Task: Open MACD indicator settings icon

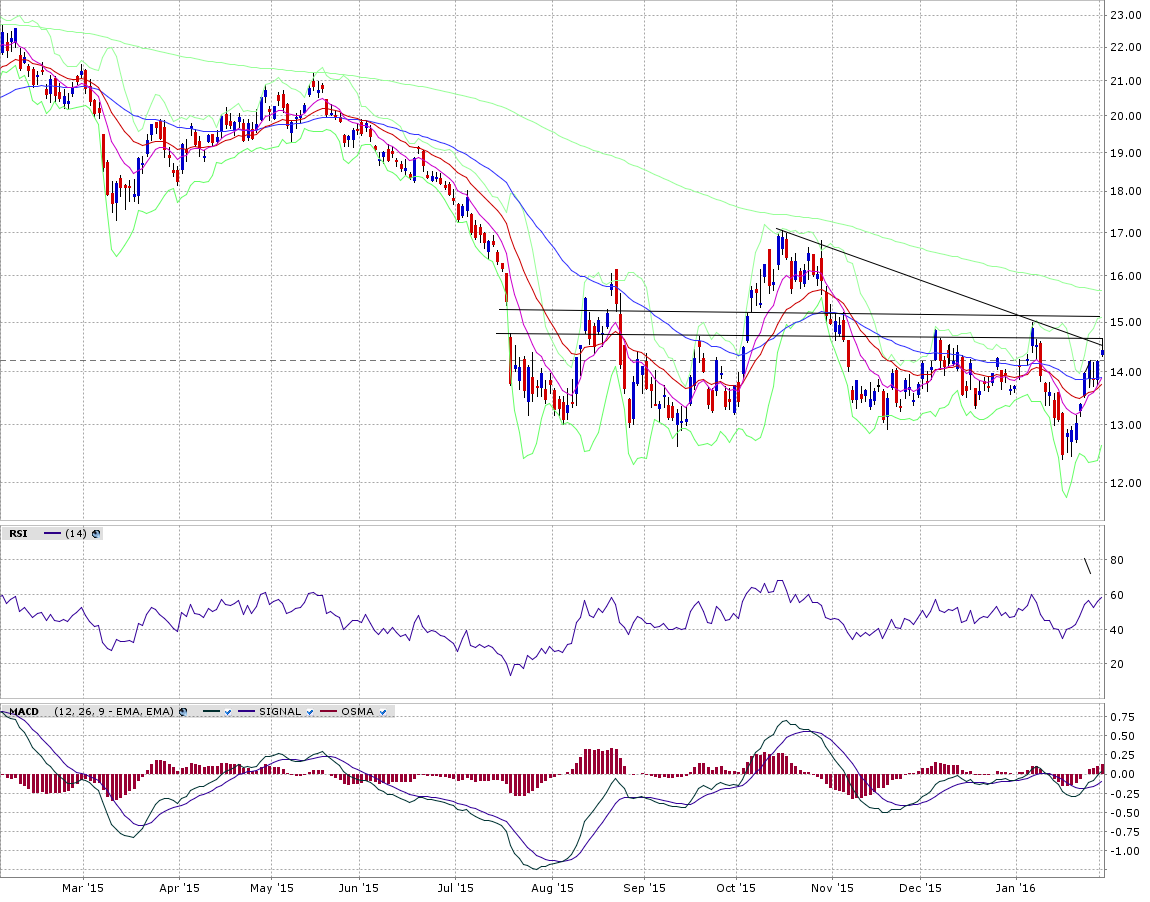Action: (x=183, y=711)
